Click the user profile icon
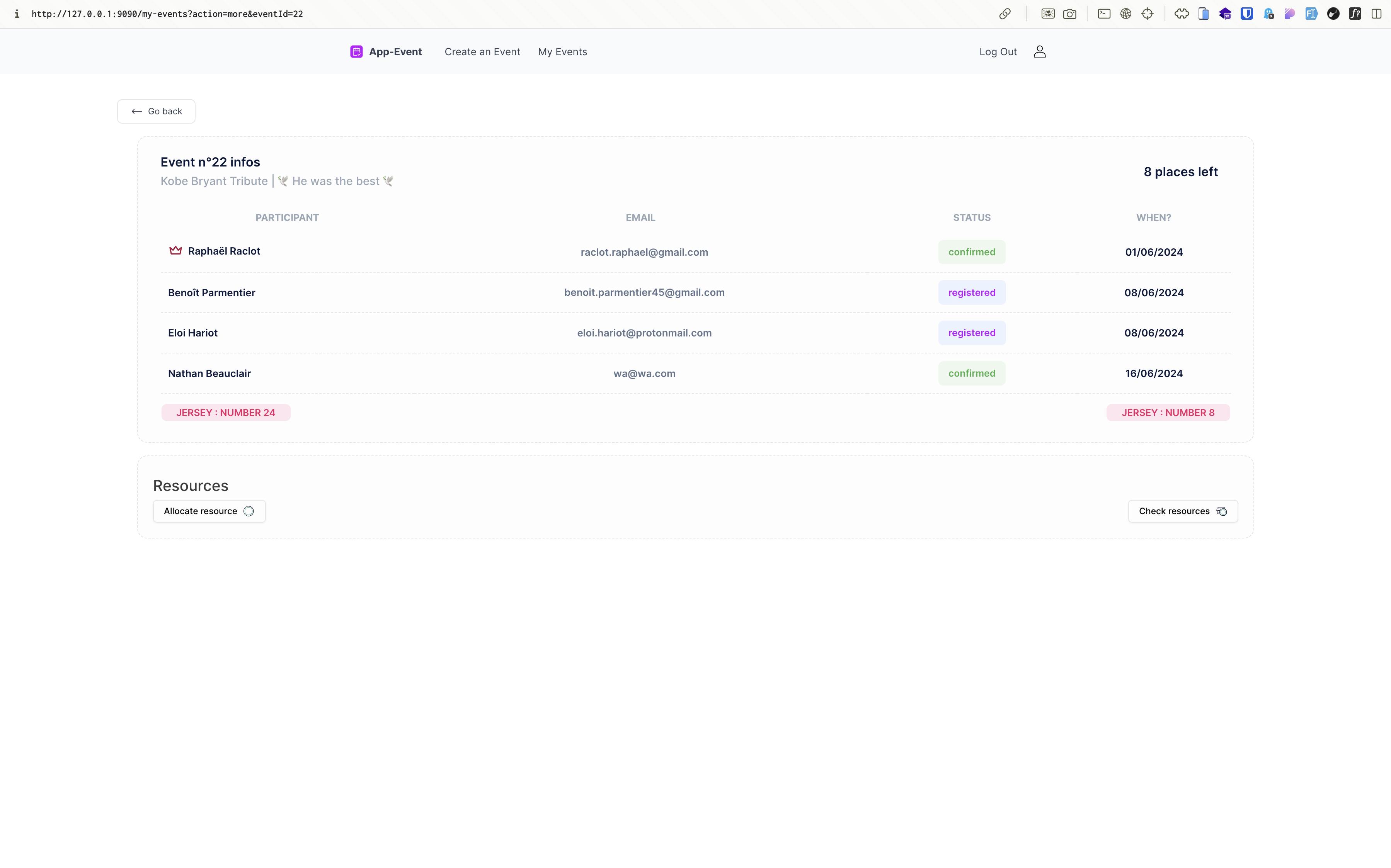1391x868 pixels. (x=1039, y=52)
